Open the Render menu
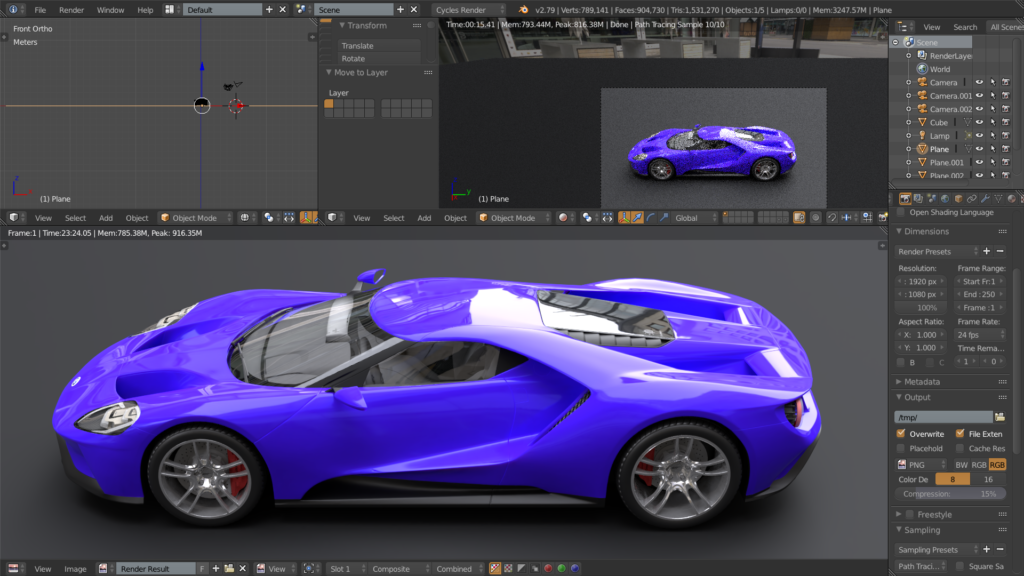Screen dimensions: 1024x576 pos(71,9)
